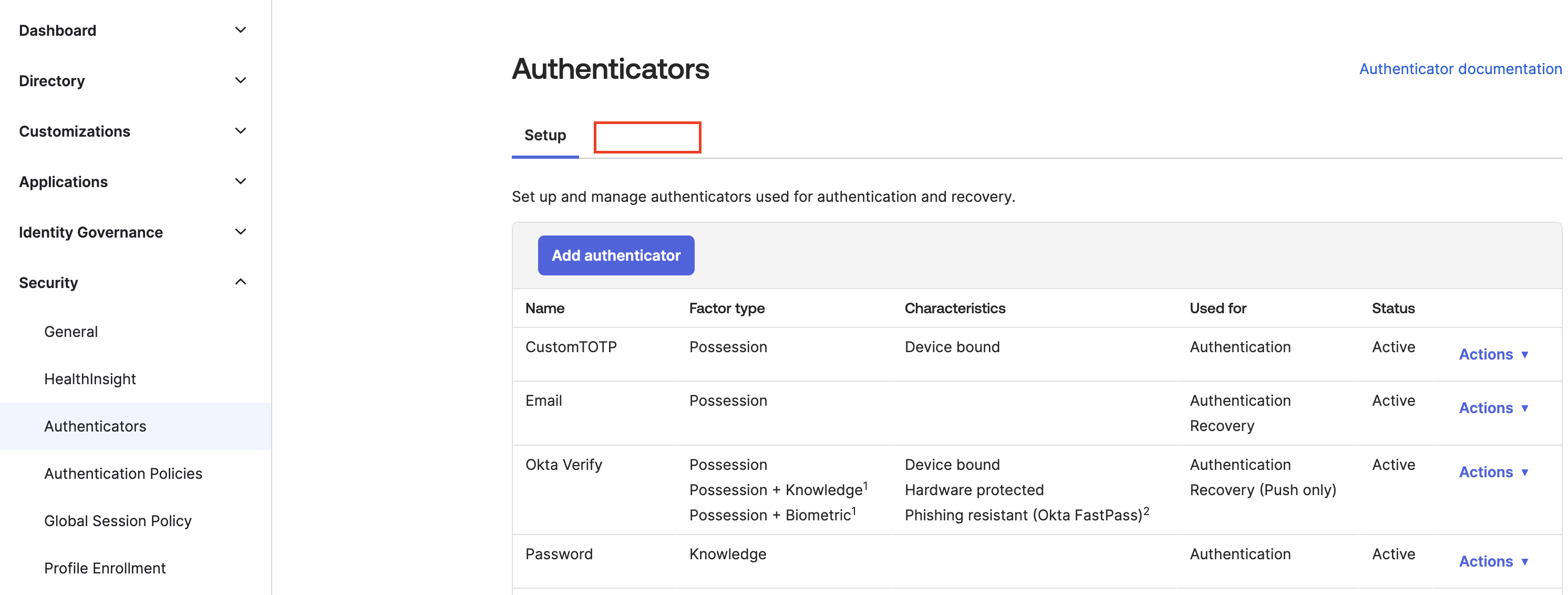Open the Profile Enrollment page
The width and height of the screenshot is (1568, 595).
pos(104,568)
